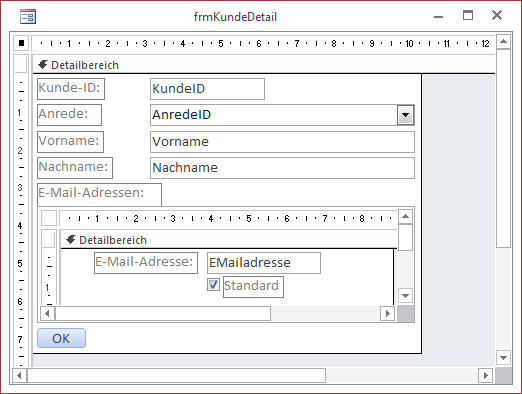Select the subform Detailbereich section bar
Image resolution: width=522 pixels, height=394 pixels.
(x=229, y=240)
